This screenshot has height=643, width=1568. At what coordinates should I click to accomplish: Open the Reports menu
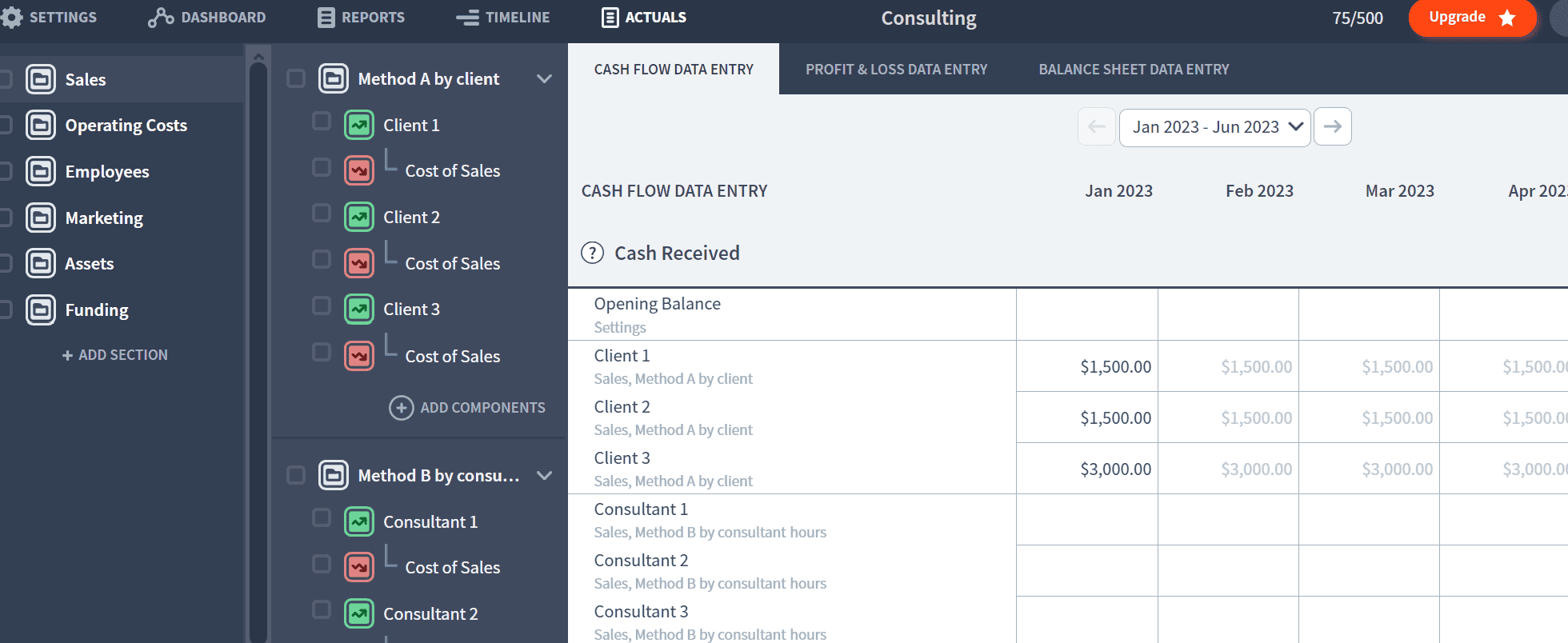361,18
